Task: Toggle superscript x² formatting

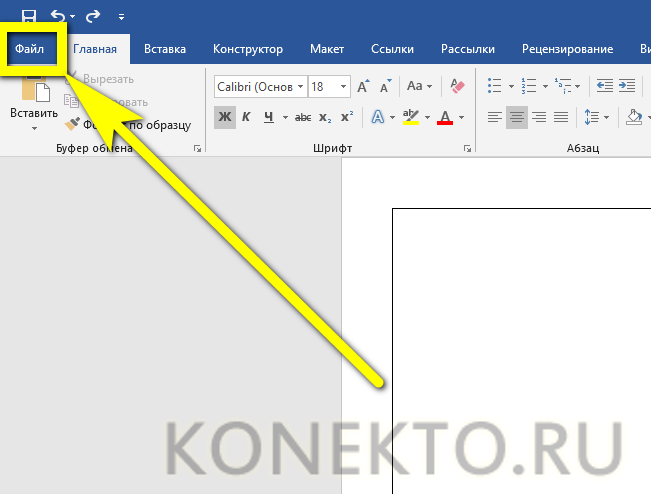Action: click(x=347, y=117)
